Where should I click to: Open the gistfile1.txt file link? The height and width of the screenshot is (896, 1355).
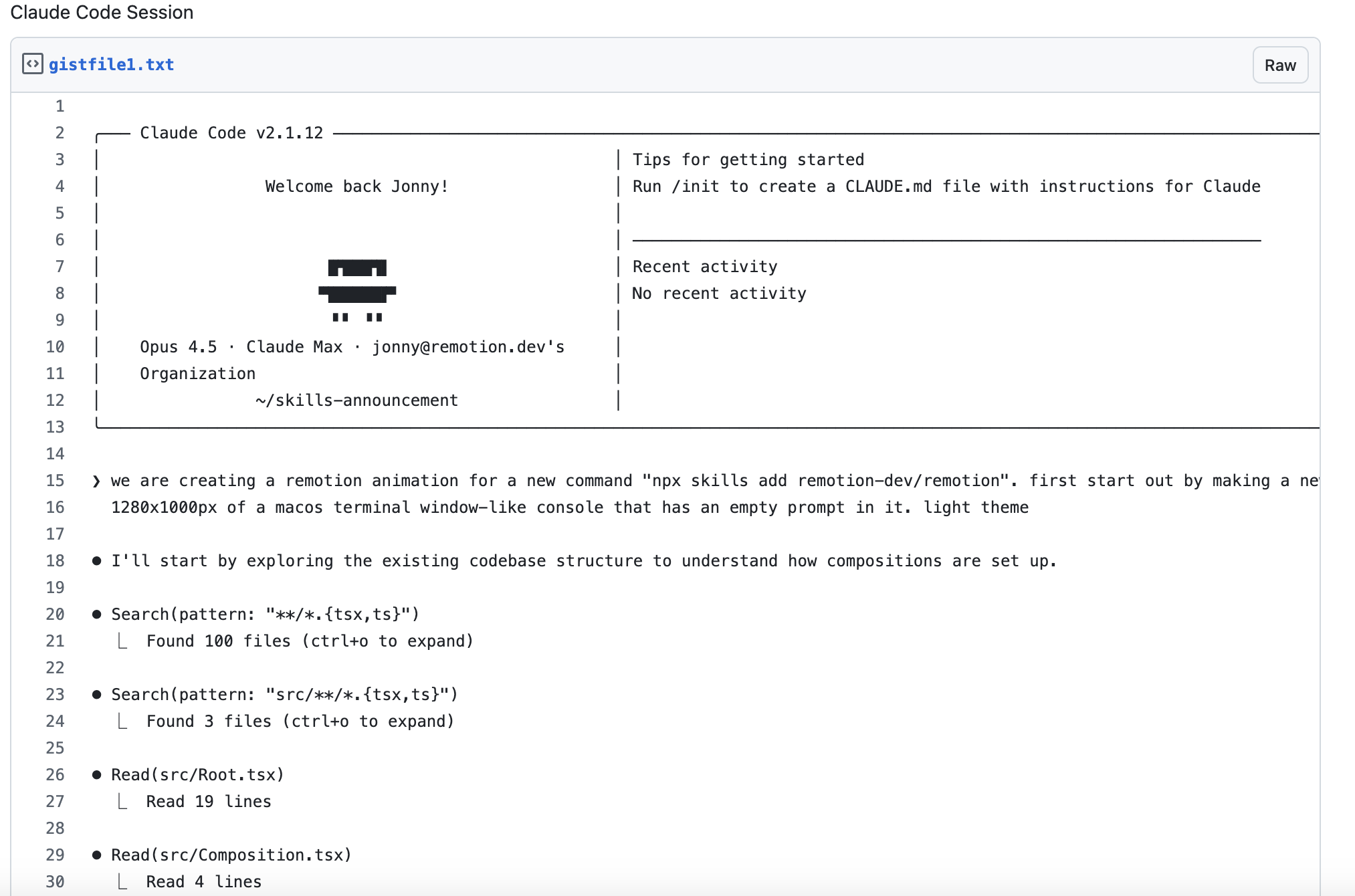coord(111,64)
